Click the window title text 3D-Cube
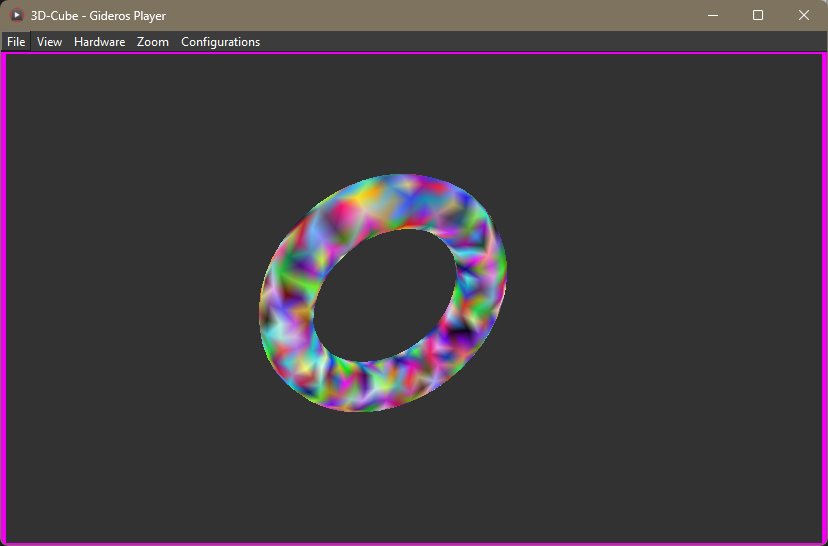 (55, 16)
